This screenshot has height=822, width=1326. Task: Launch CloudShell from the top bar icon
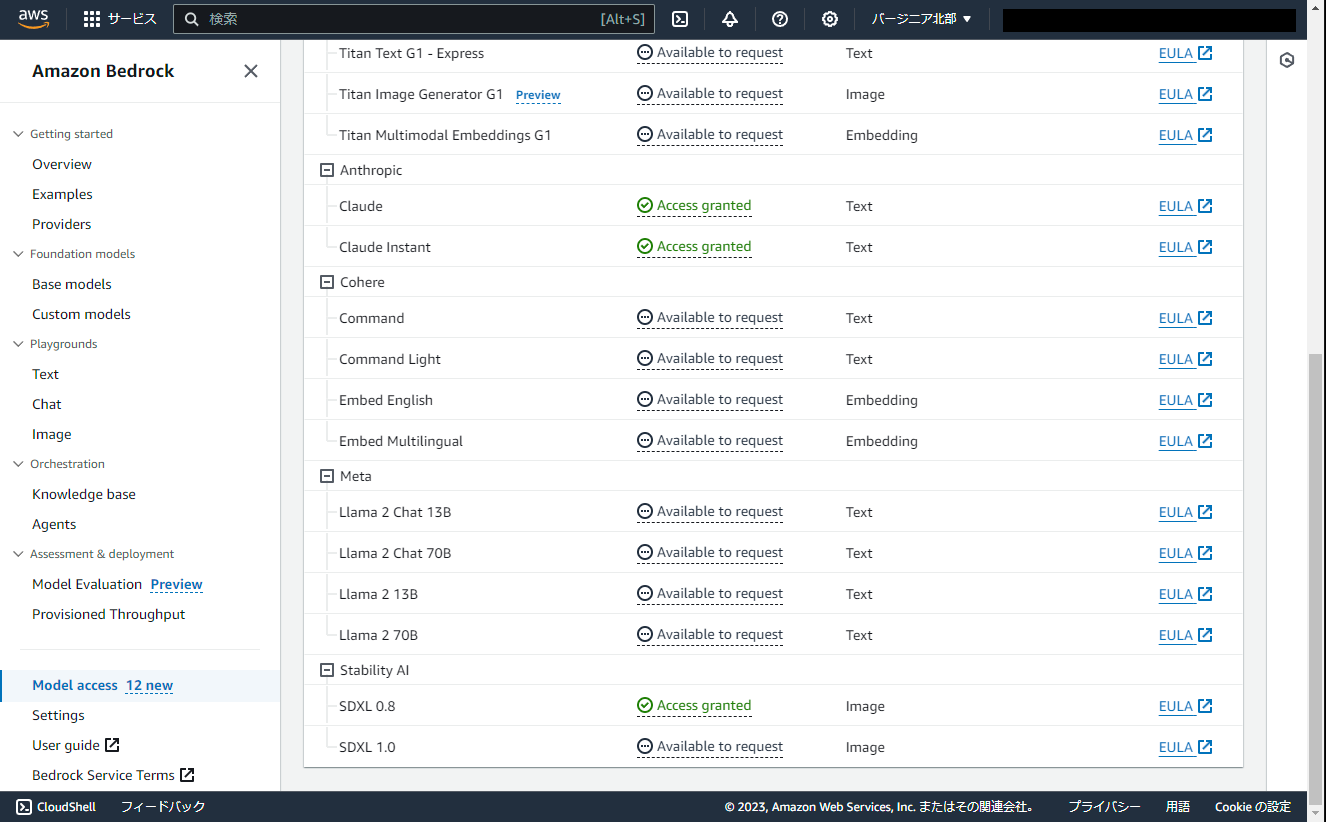point(680,19)
